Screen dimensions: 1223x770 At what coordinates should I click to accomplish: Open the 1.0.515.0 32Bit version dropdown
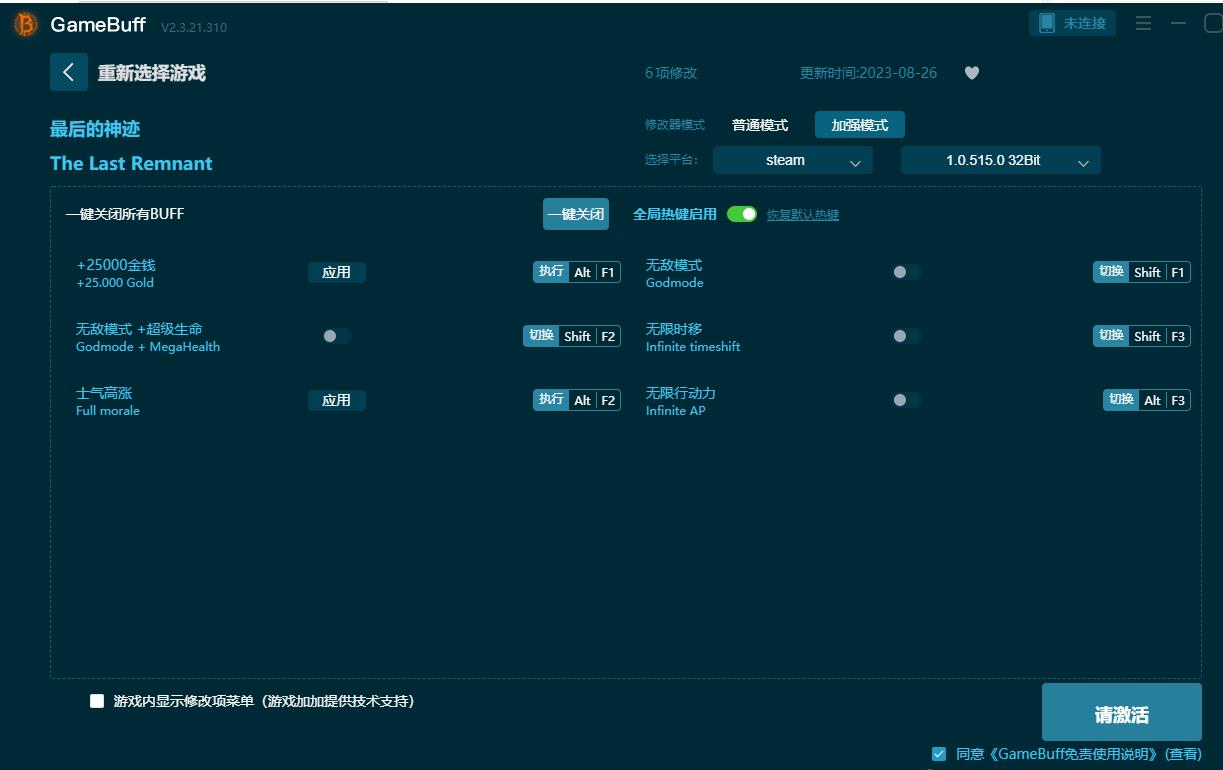[x=1001, y=160]
